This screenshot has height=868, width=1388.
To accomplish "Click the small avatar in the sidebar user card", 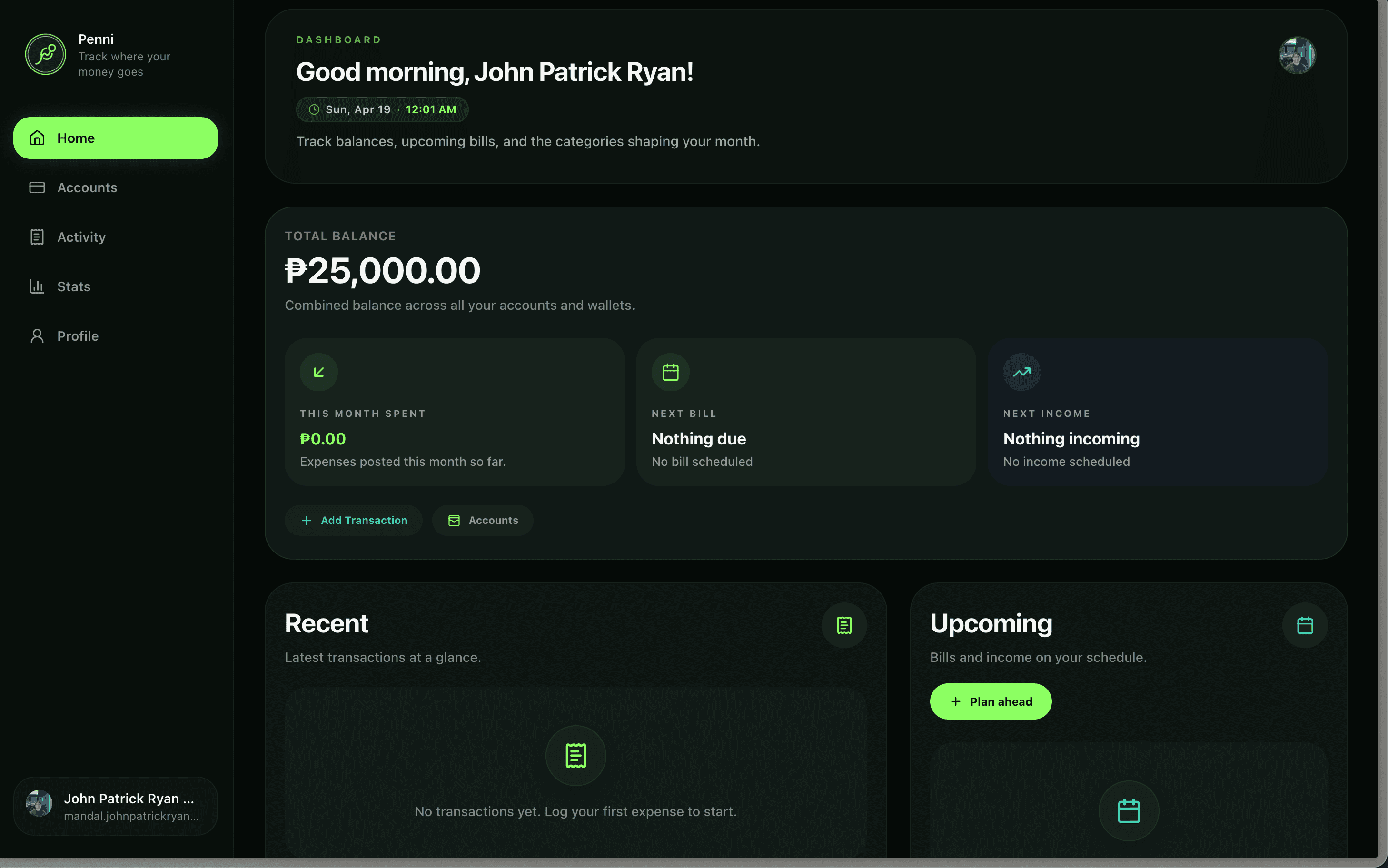I will pos(39,803).
